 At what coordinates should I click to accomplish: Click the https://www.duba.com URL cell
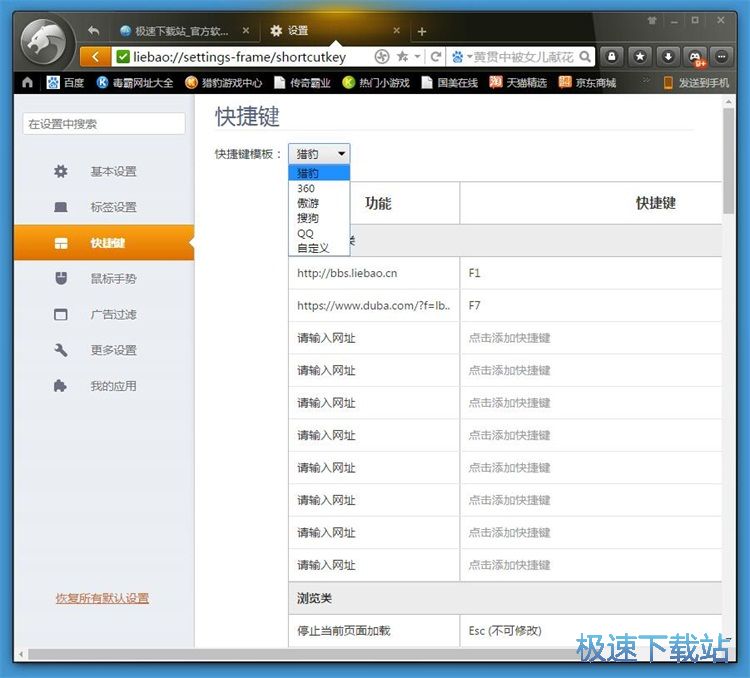374,306
